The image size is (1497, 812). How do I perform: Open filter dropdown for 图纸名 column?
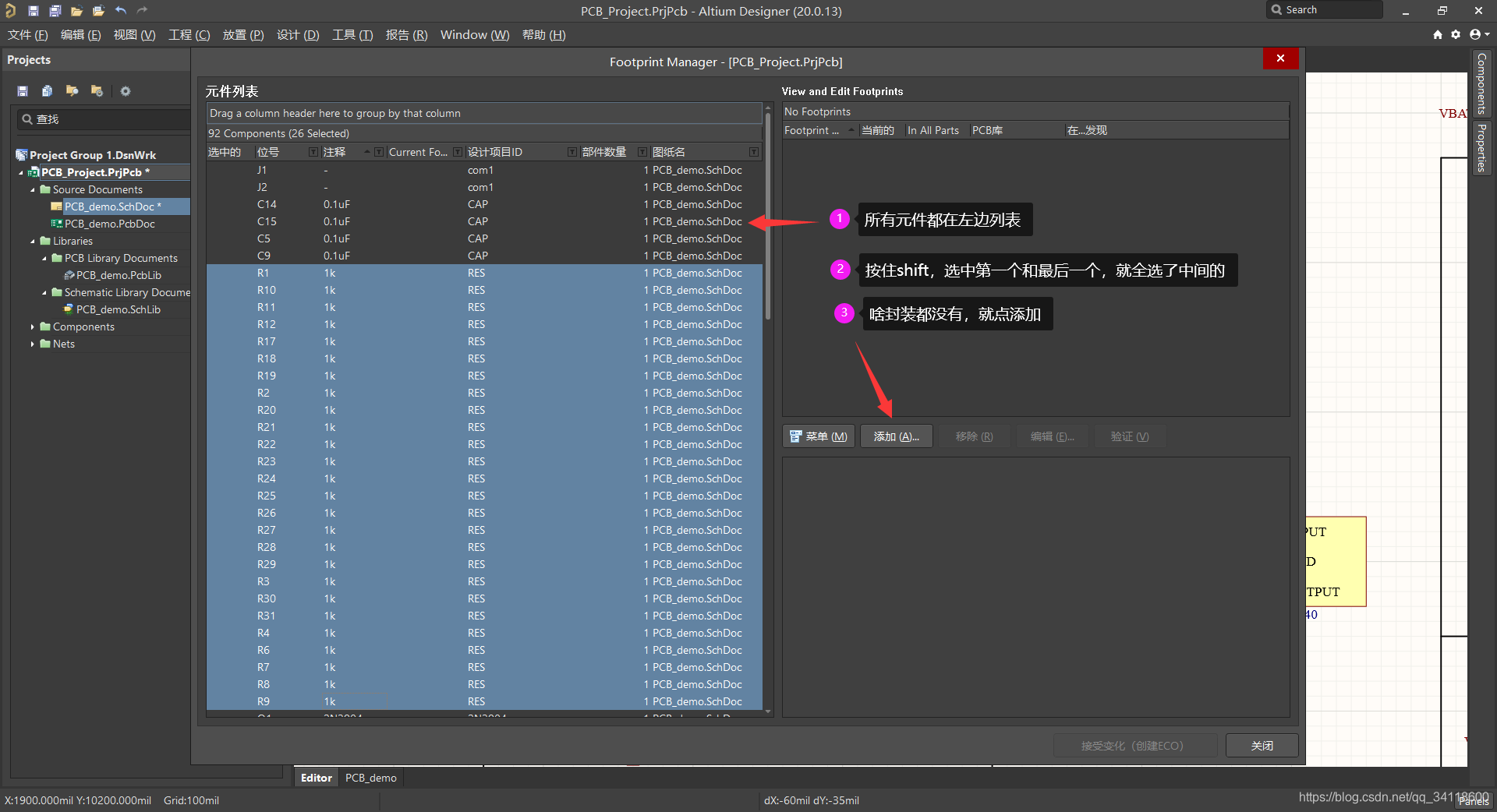[754, 152]
